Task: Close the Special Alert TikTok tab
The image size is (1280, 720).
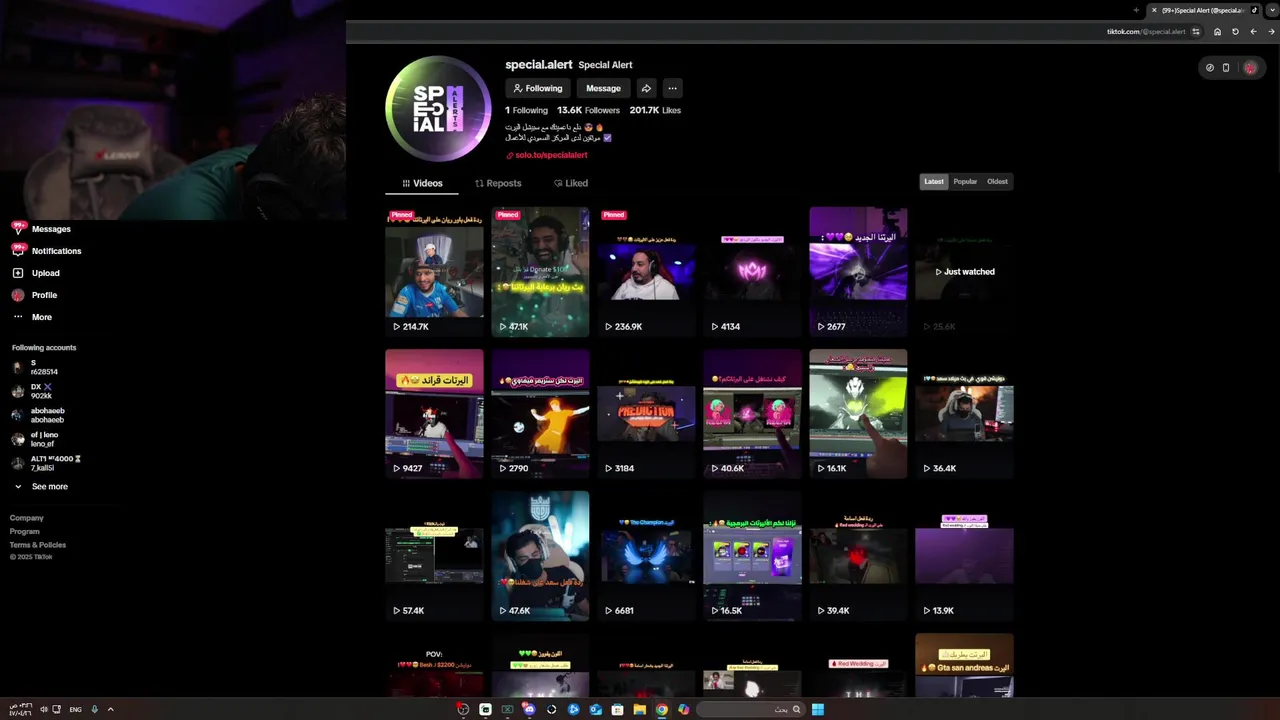Action: [1154, 10]
